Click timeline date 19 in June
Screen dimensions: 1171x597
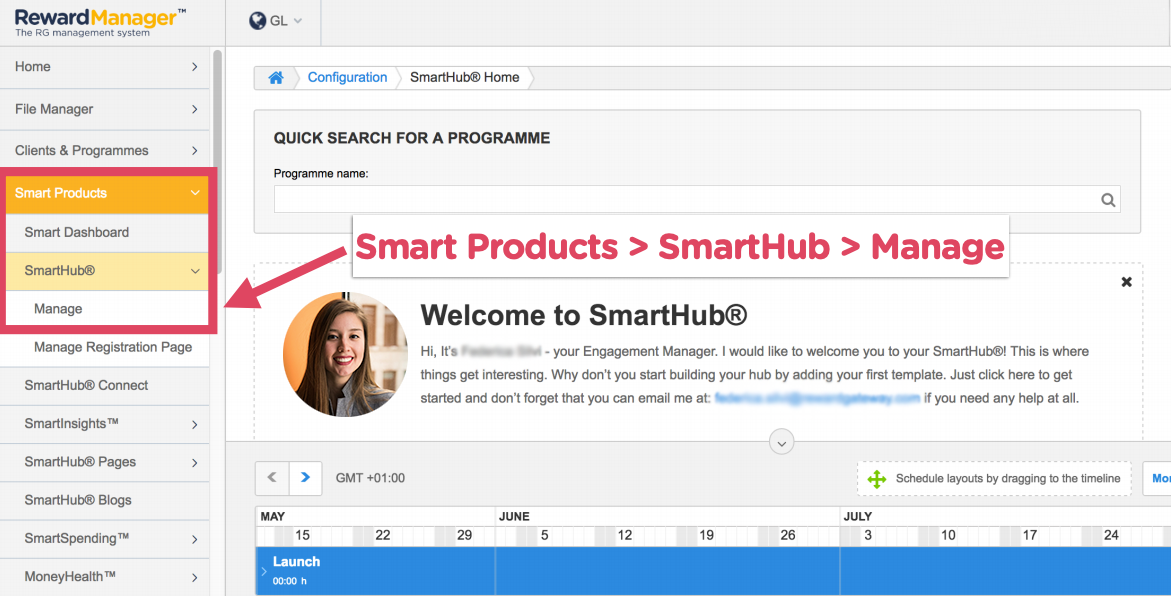click(x=706, y=536)
